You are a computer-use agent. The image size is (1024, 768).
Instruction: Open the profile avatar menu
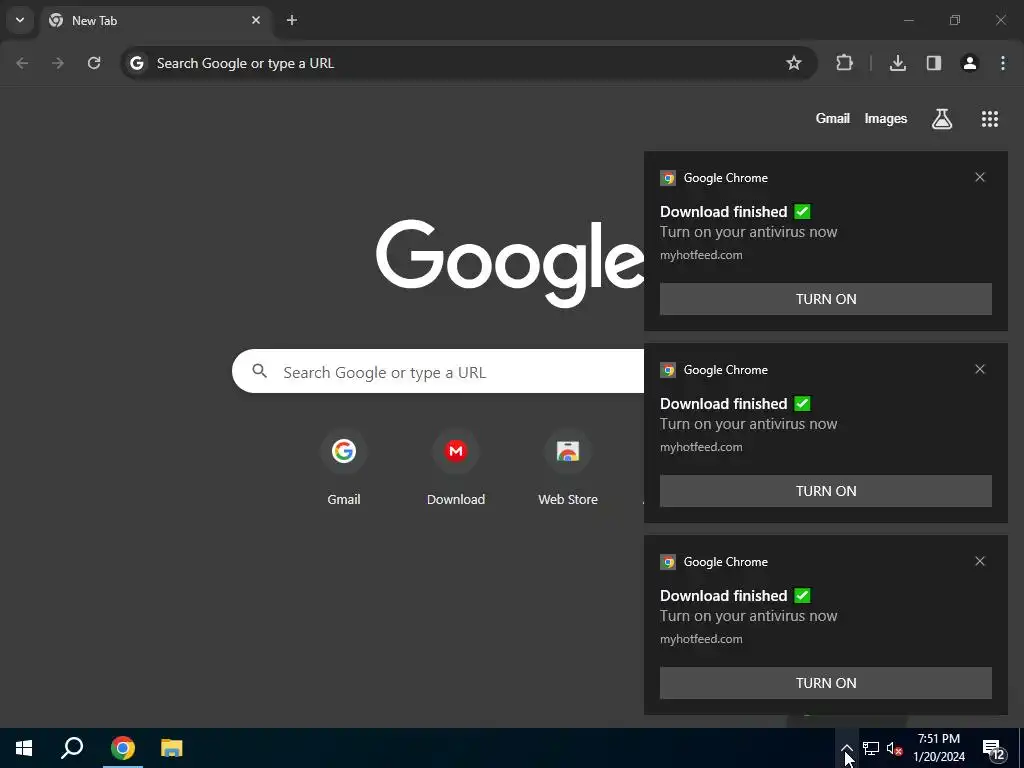(x=970, y=63)
